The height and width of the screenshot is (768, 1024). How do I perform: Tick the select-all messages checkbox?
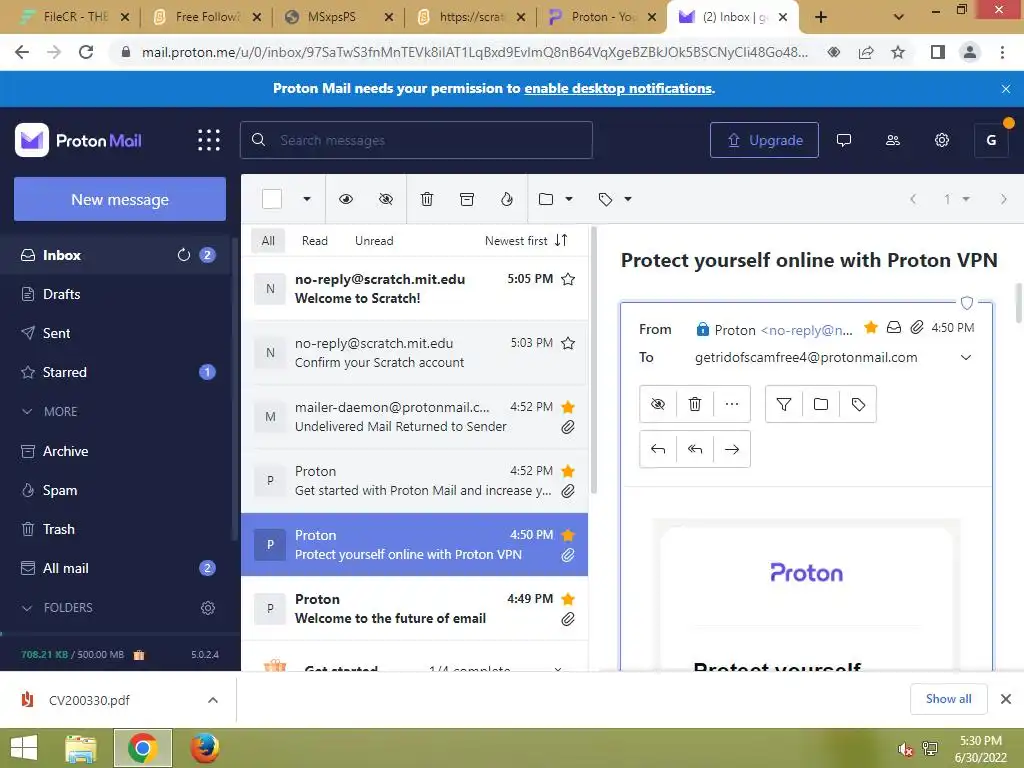pyautogui.click(x=272, y=199)
